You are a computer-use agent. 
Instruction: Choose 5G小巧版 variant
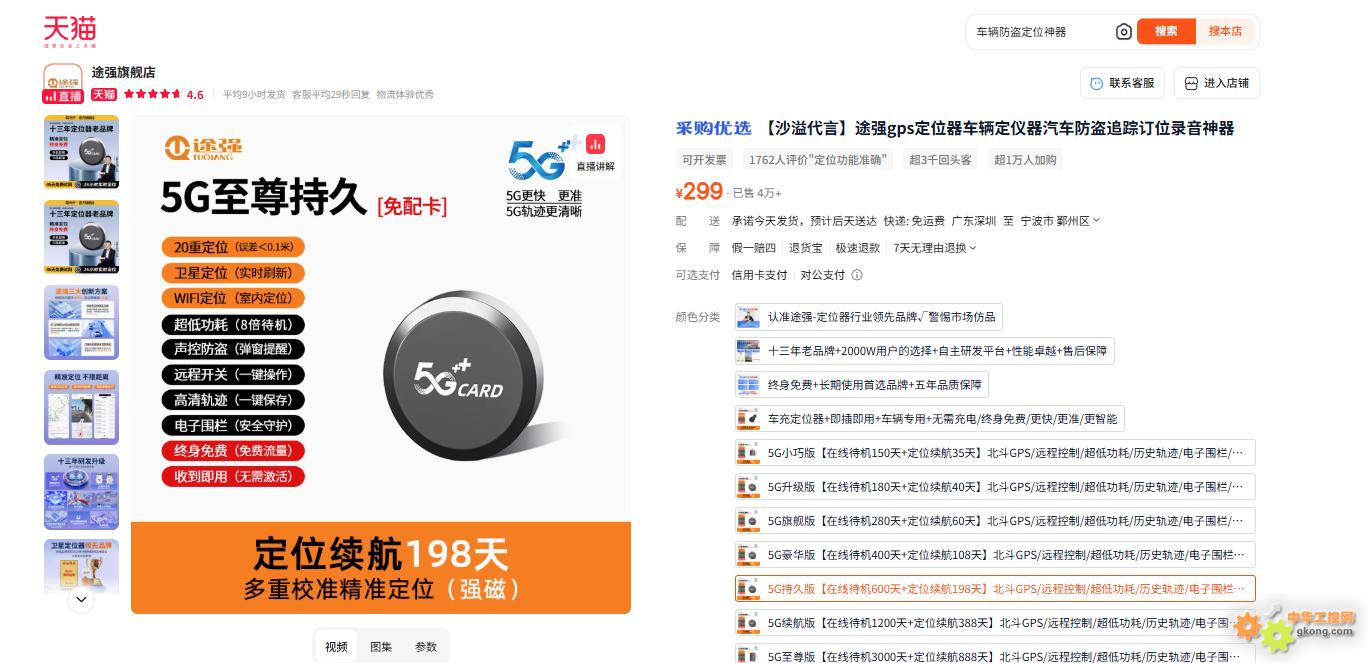[x=995, y=453]
